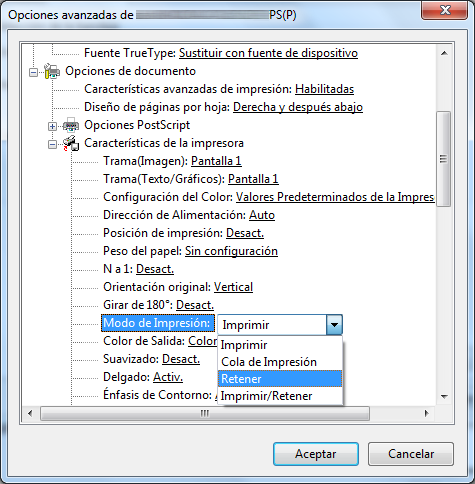Click Desact. value for N a 1
This screenshot has width=475, height=484.
[x=155, y=269]
